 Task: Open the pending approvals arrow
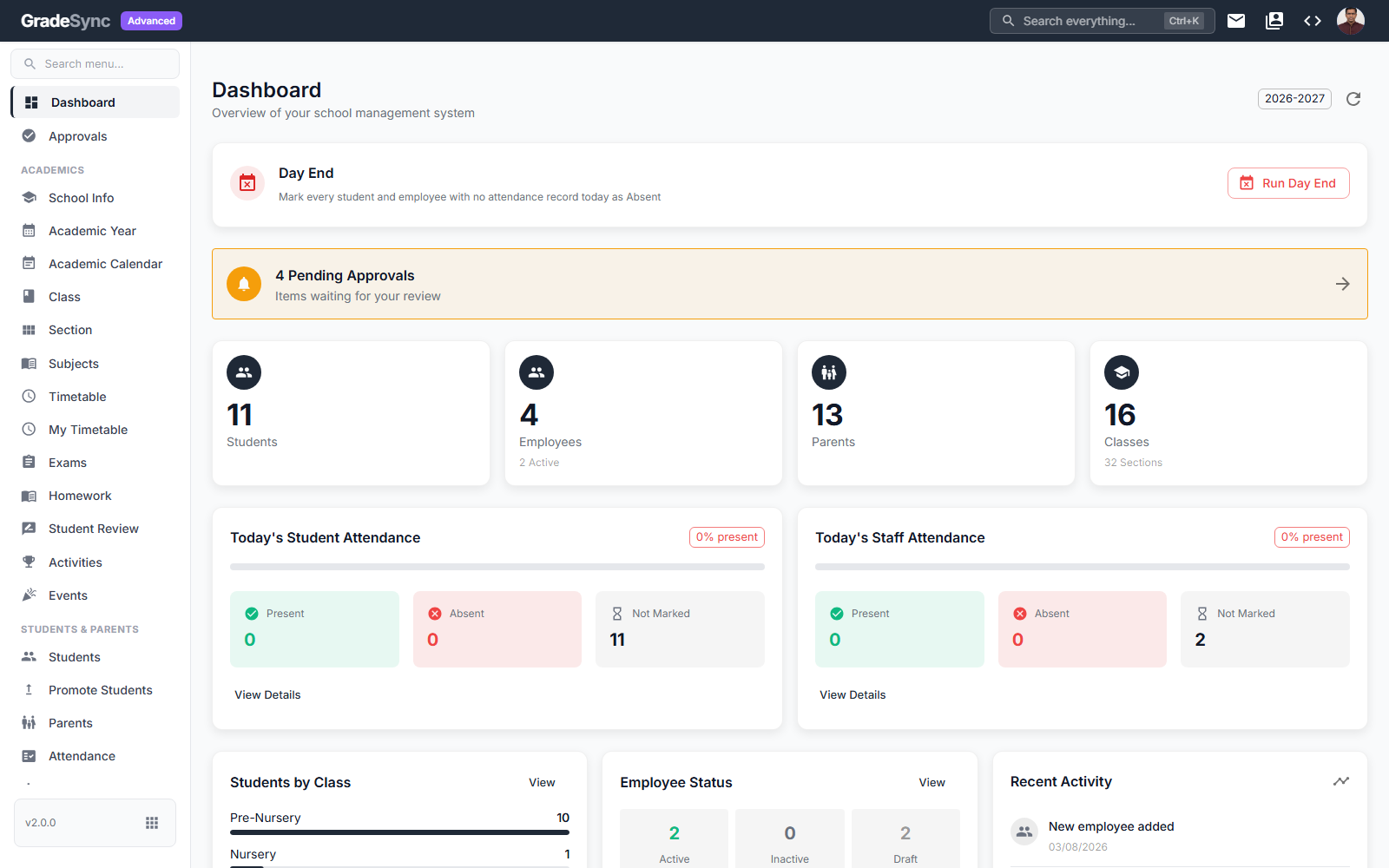tap(1343, 284)
